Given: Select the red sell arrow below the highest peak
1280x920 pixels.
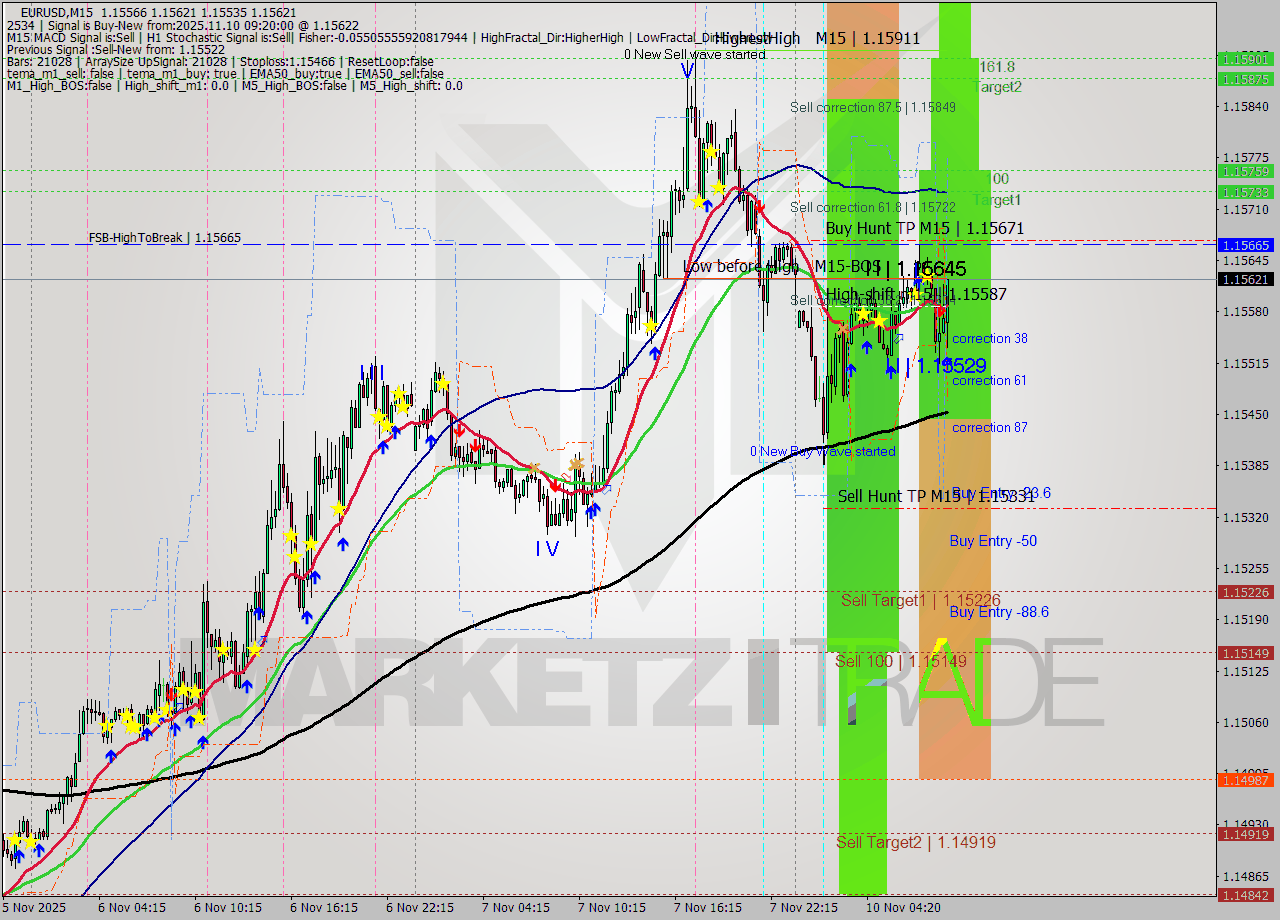Looking at the screenshot, I should (x=760, y=207).
